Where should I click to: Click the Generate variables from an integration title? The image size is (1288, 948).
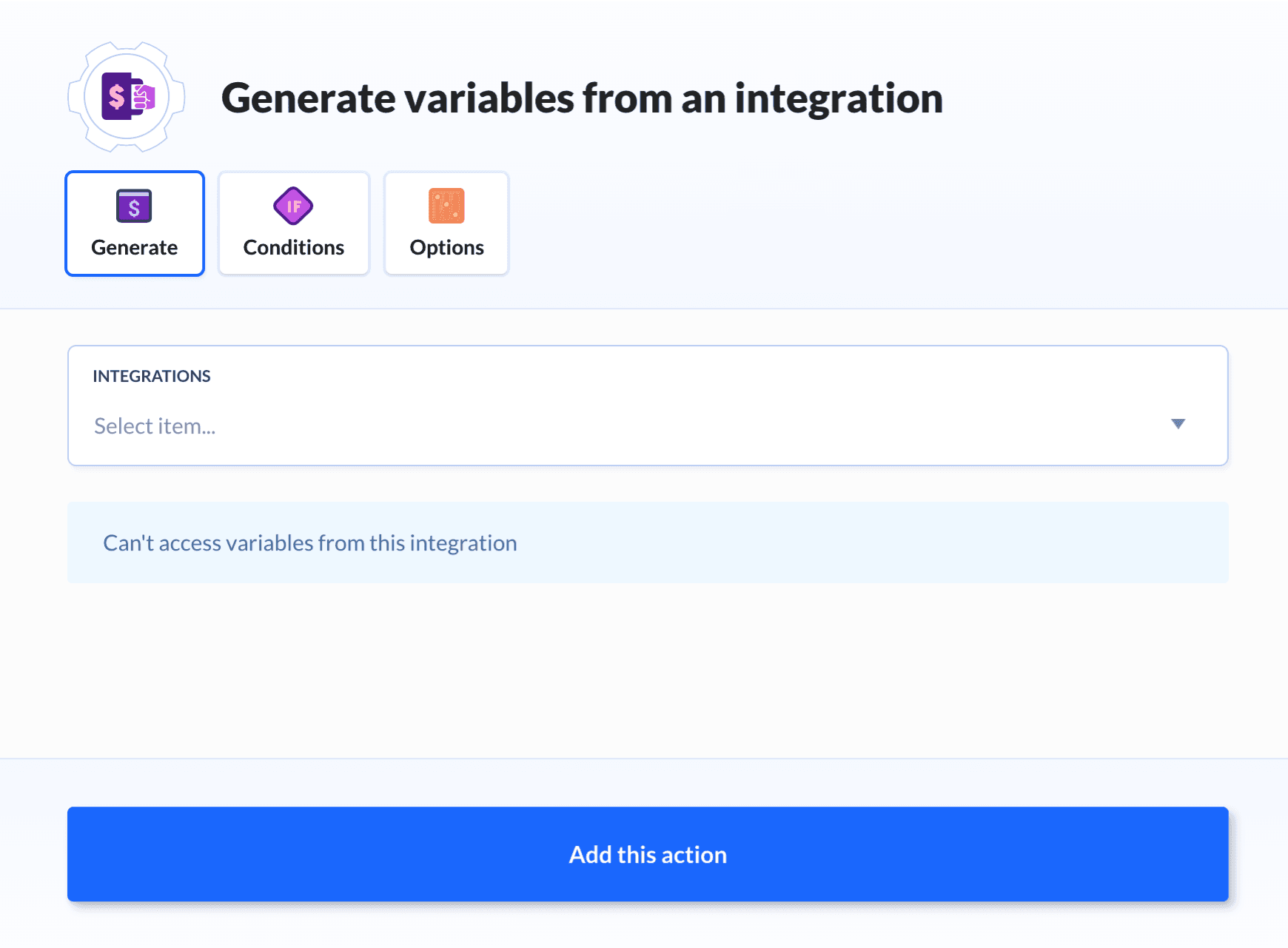[x=583, y=97]
